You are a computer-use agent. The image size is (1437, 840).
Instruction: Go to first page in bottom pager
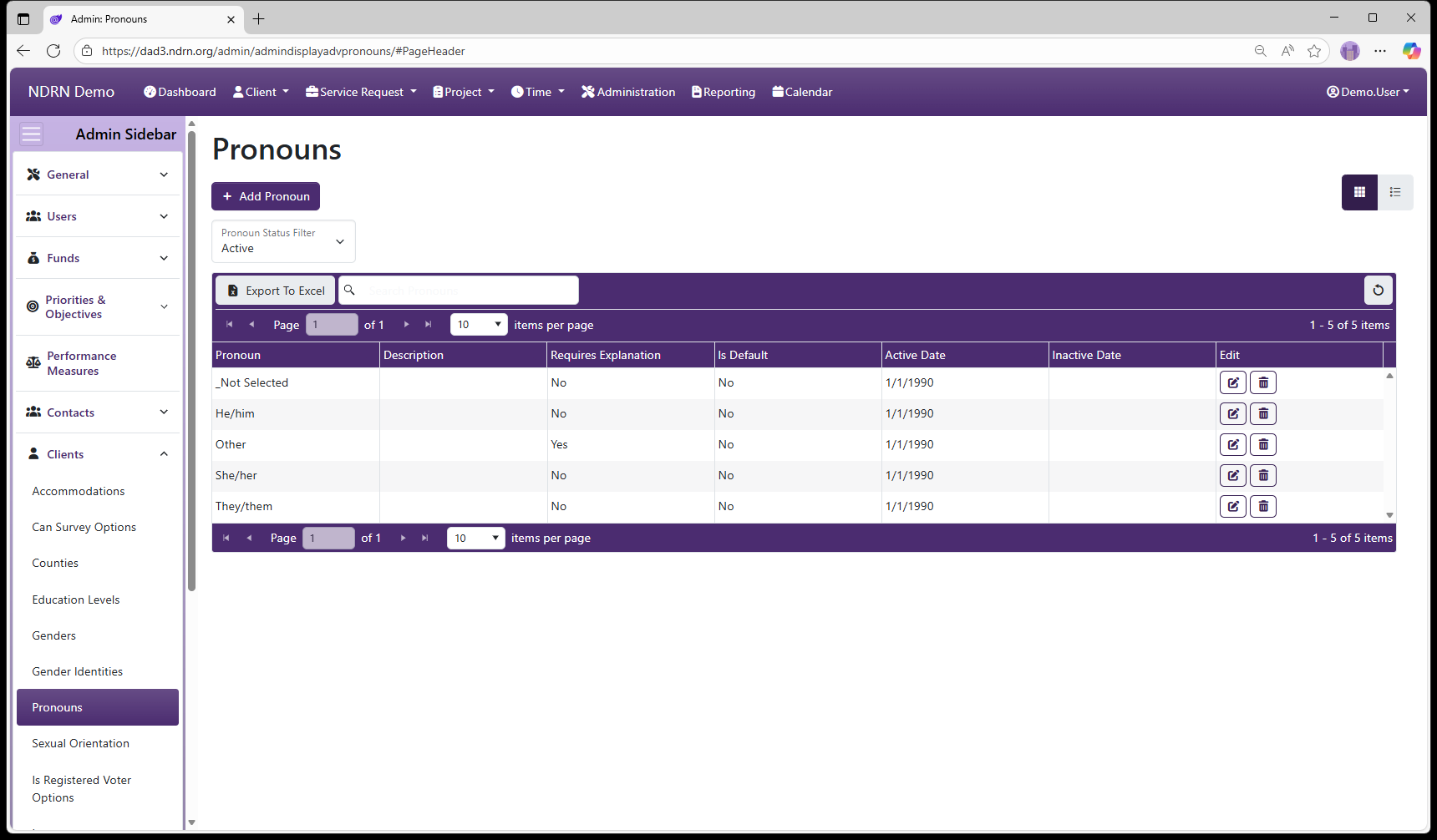point(226,538)
